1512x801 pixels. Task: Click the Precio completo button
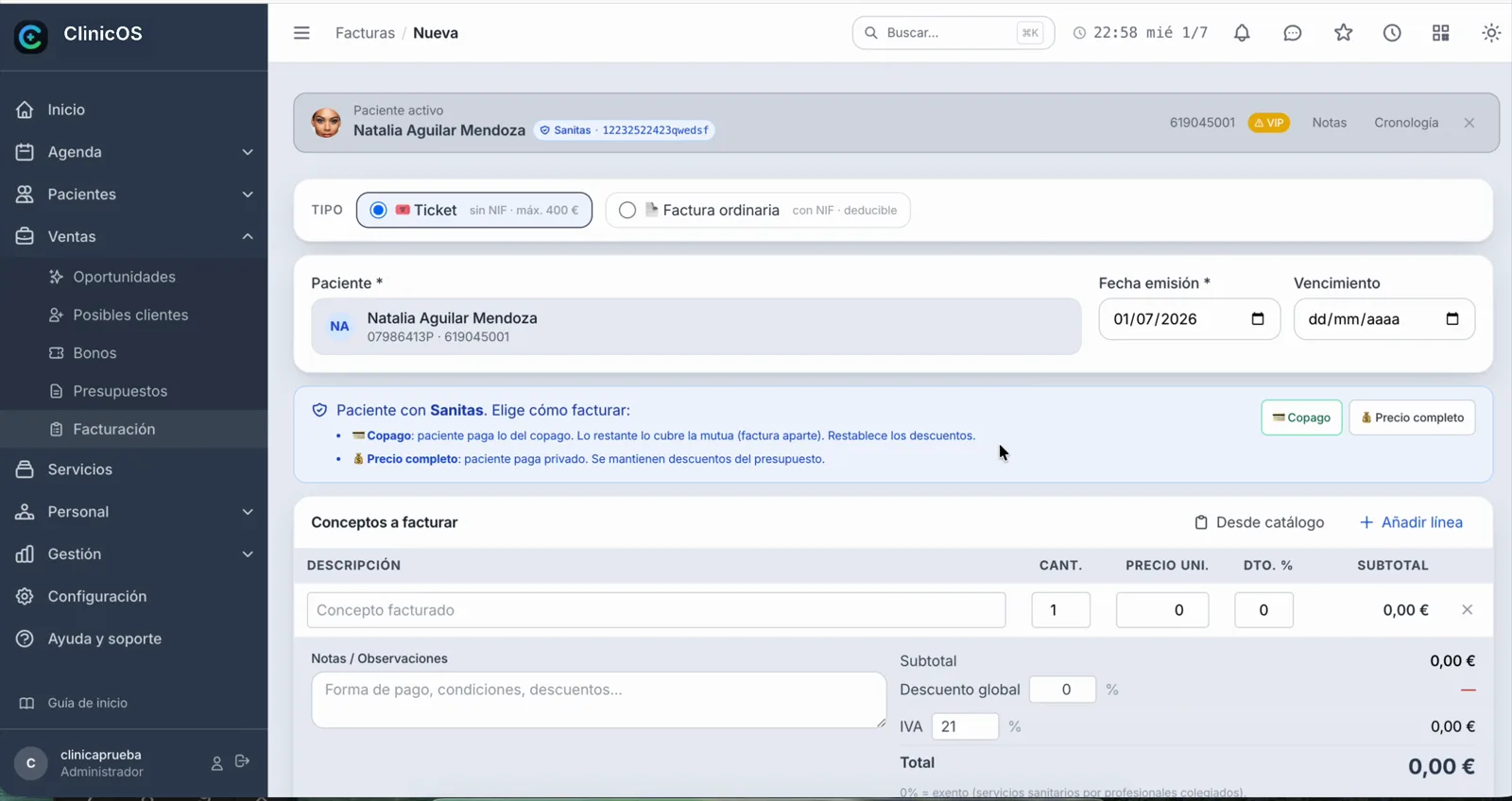click(x=1412, y=418)
